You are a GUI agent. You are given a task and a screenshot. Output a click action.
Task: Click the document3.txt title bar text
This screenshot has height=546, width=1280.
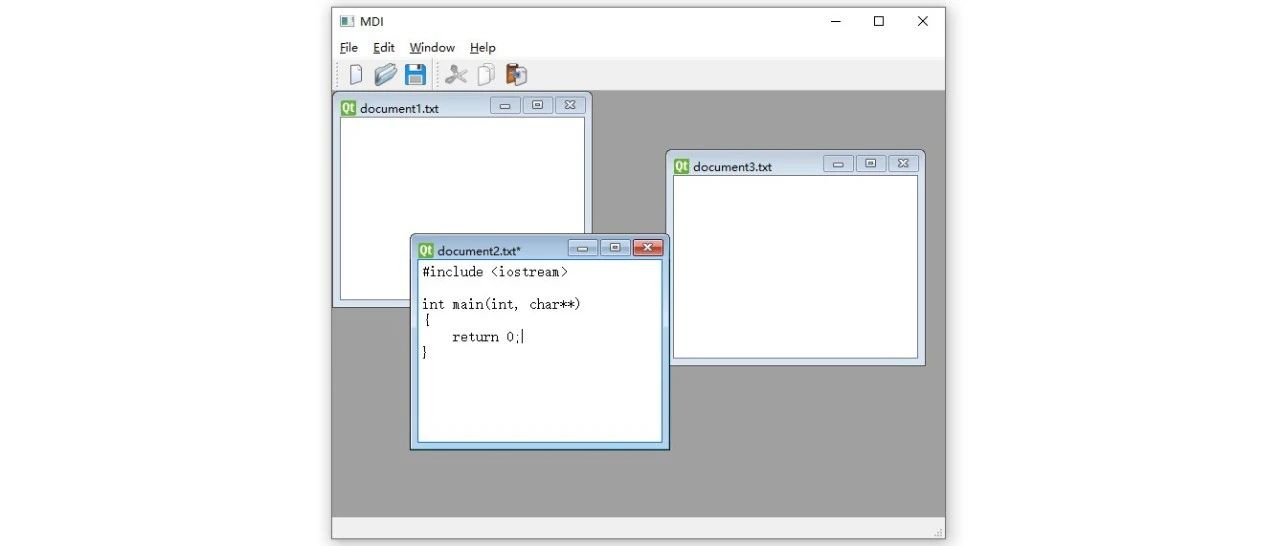(x=732, y=167)
